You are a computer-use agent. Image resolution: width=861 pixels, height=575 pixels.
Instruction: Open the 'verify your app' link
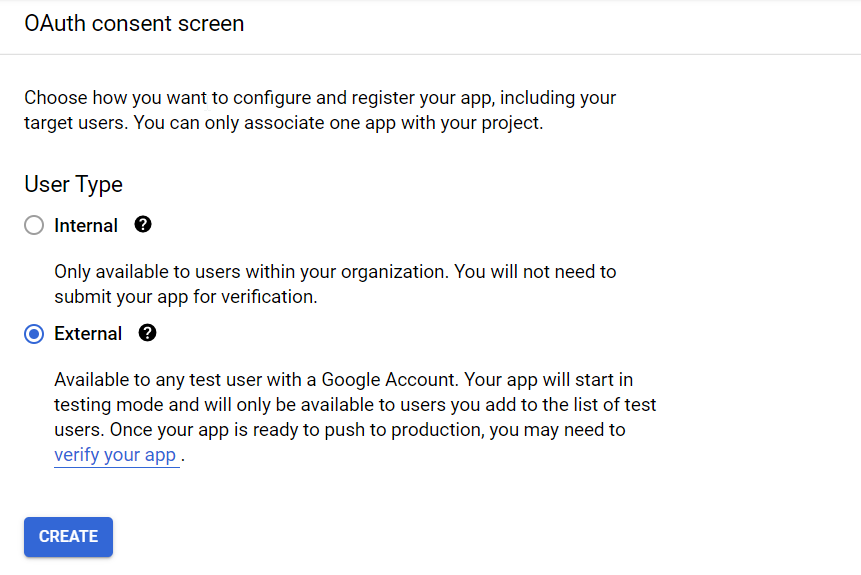tap(115, 455)
